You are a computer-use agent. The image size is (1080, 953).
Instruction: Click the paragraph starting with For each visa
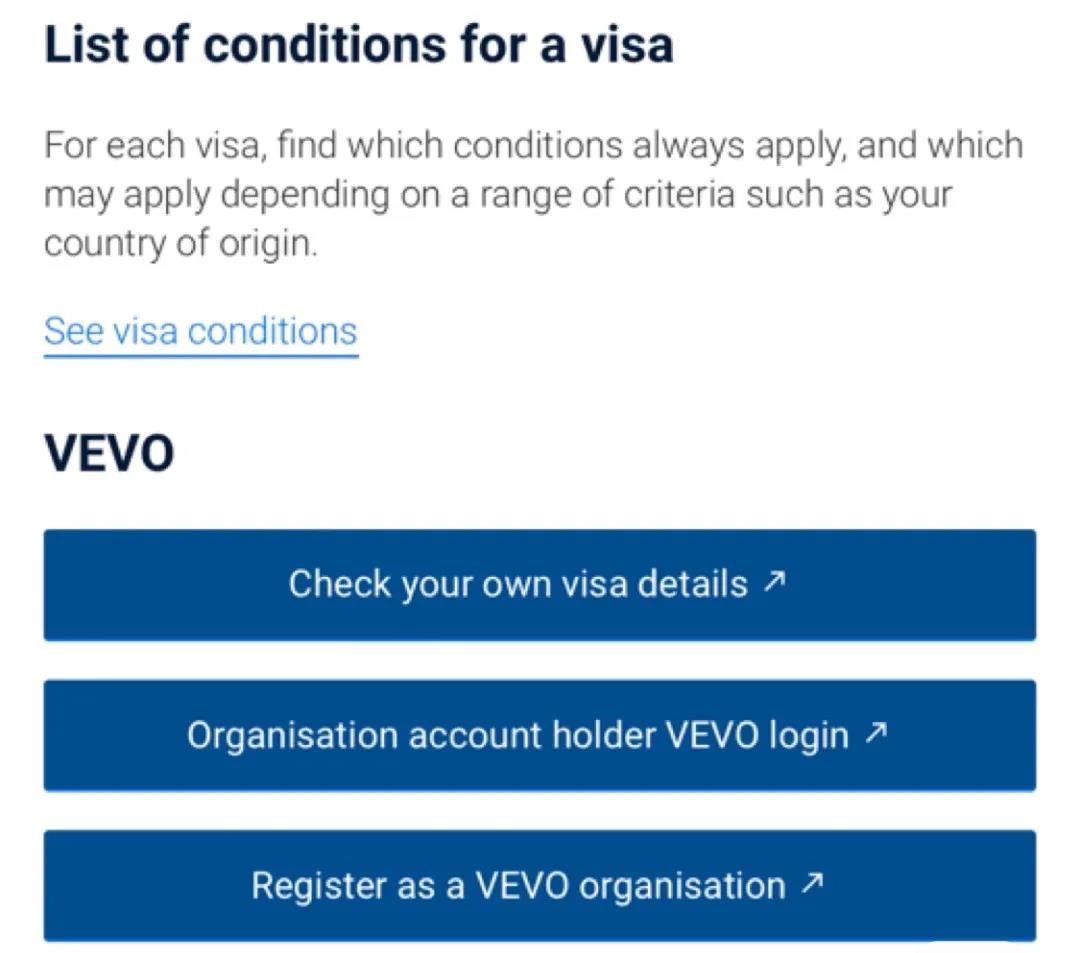pyautogui.click(x=532, y=194)
